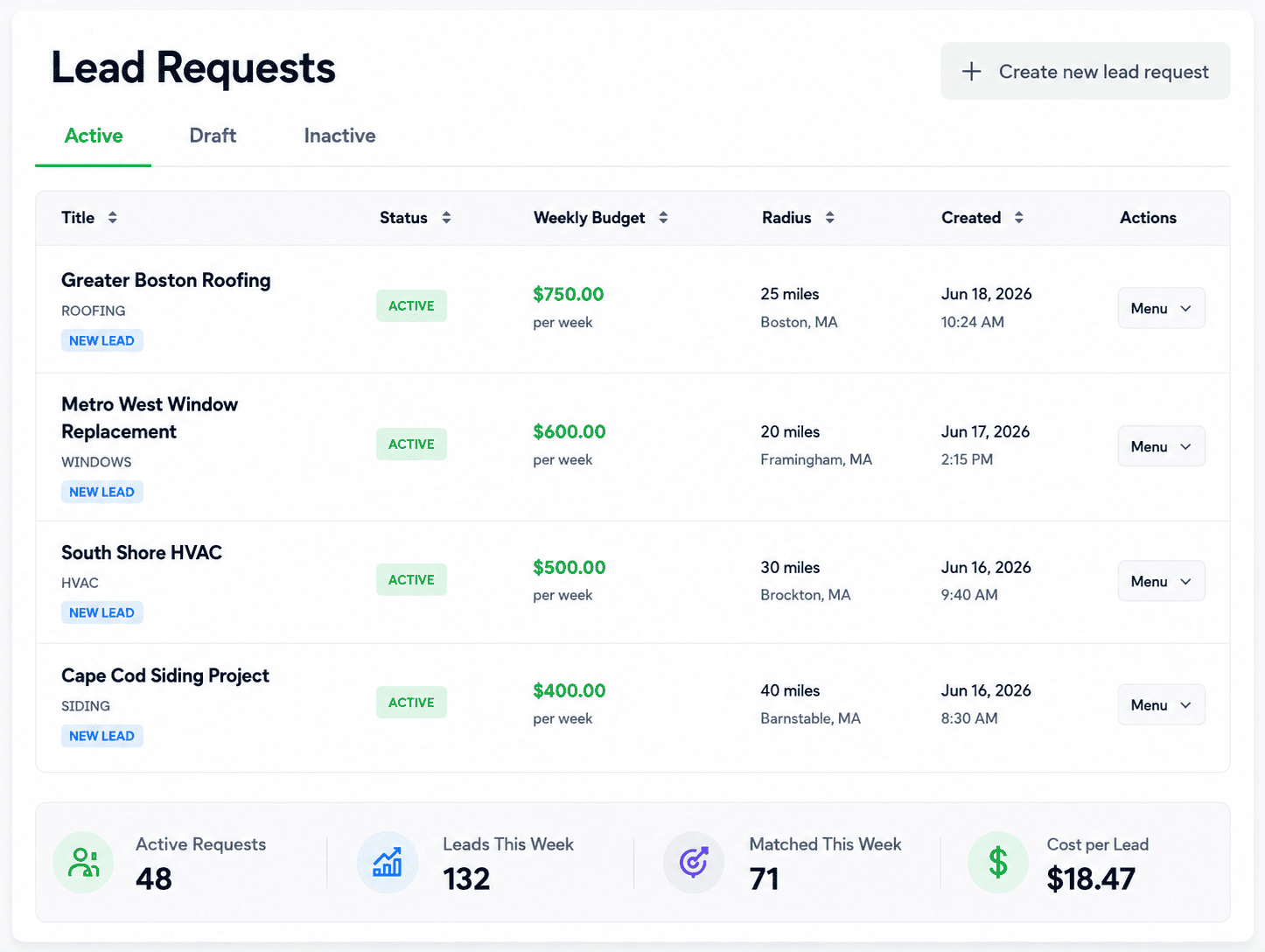1265x952 pixels.
Task: Click the Leads This Week count 132
Action: click(x=466, y=878)
